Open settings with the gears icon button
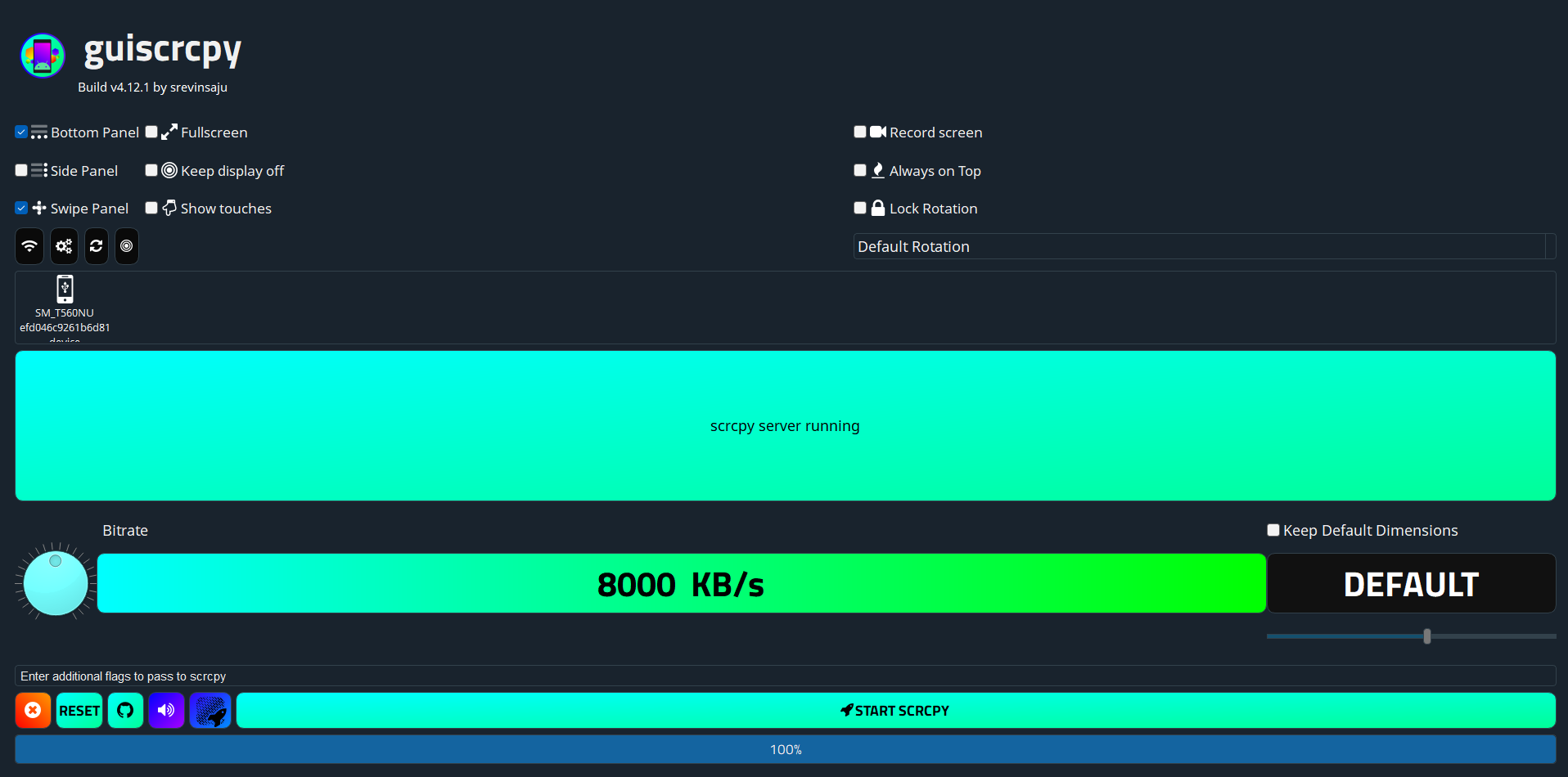The width and height of the screenshot is (1568, 777). [64, 246]
